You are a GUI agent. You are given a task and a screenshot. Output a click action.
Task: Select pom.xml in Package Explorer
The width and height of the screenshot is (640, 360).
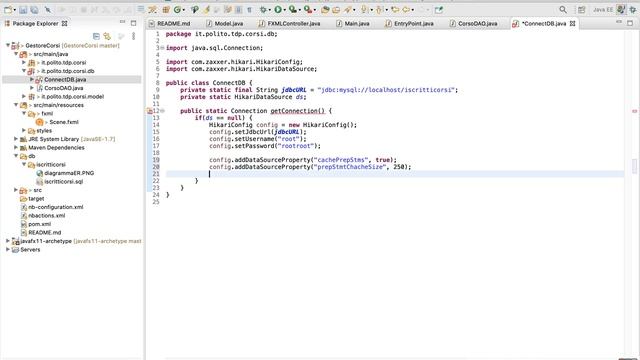tap(40, 224)
